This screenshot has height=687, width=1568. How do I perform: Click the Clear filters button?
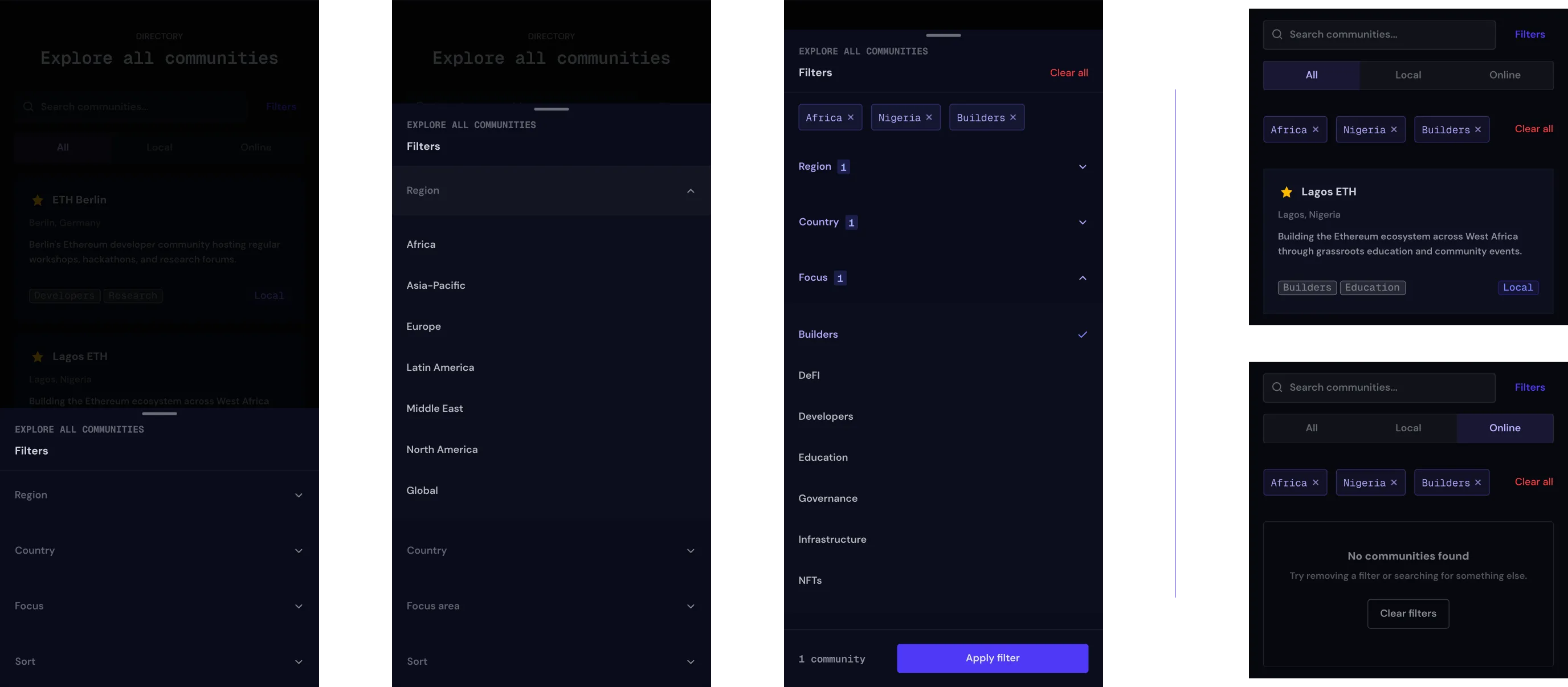1408,614
